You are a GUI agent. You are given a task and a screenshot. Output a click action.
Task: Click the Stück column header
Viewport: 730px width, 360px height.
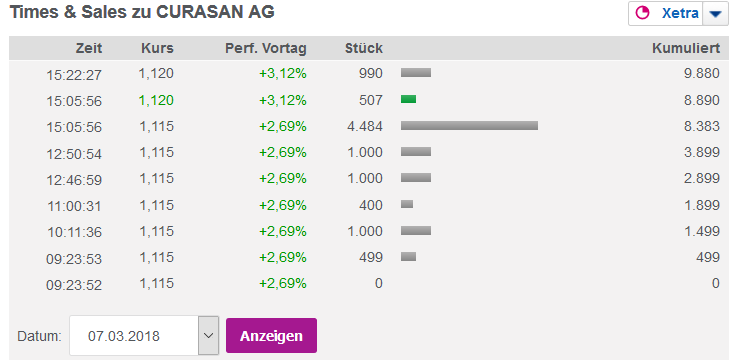[x=364, y=48]
